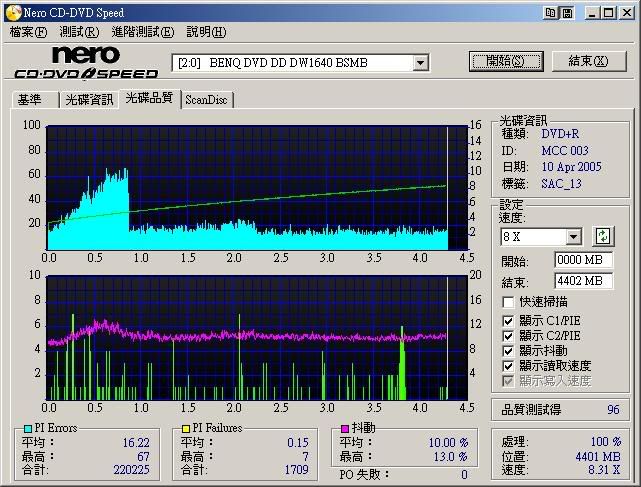The image size is (641, 487).
Task: Click the position value 4401 MB
Action: [598, 456]
